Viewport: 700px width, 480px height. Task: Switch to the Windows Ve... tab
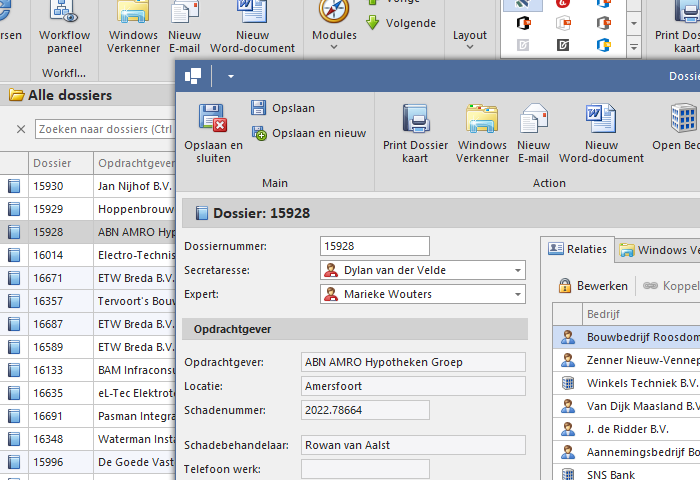point(658,250)
